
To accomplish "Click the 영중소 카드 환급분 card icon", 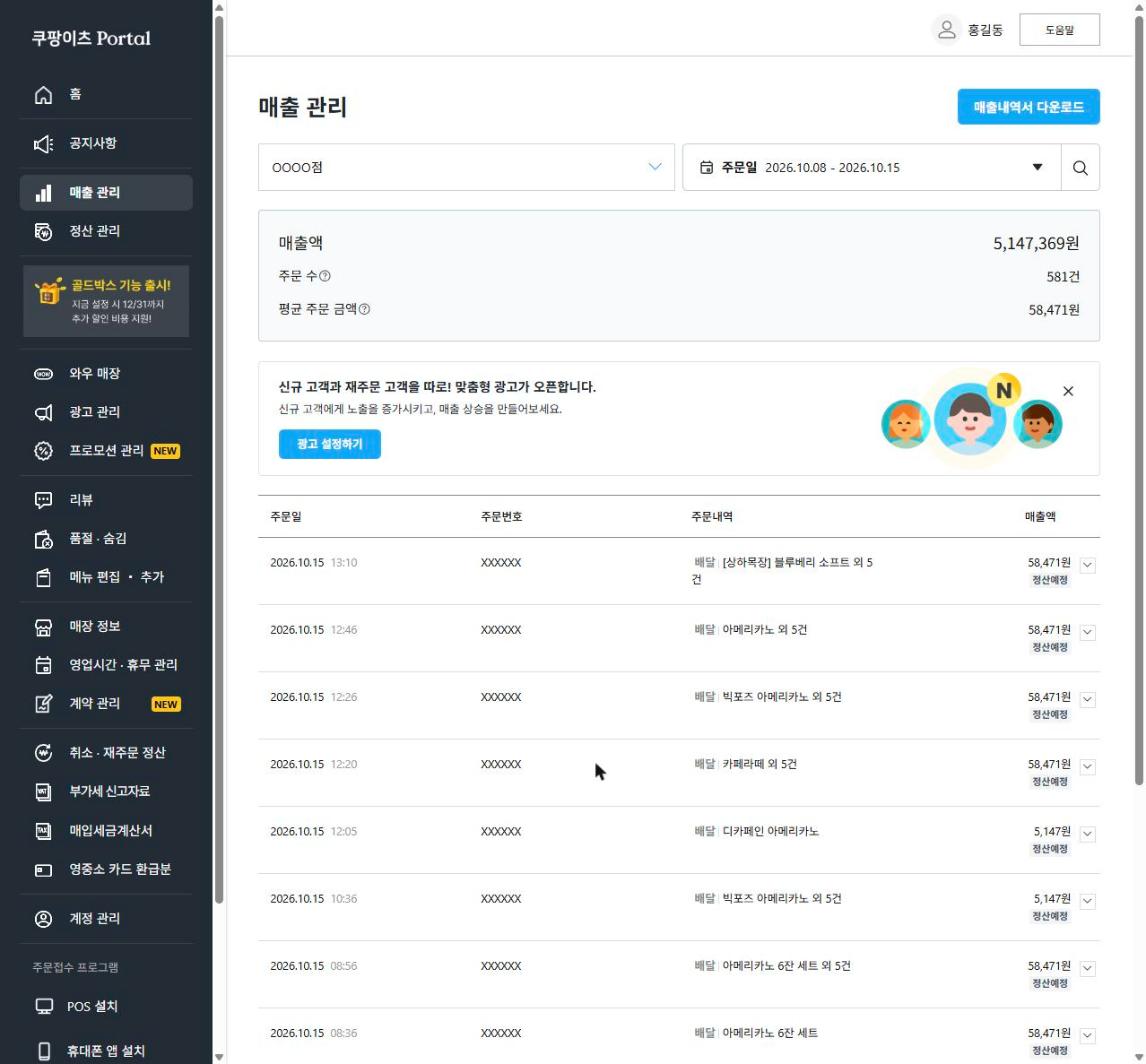I will 44,870.
